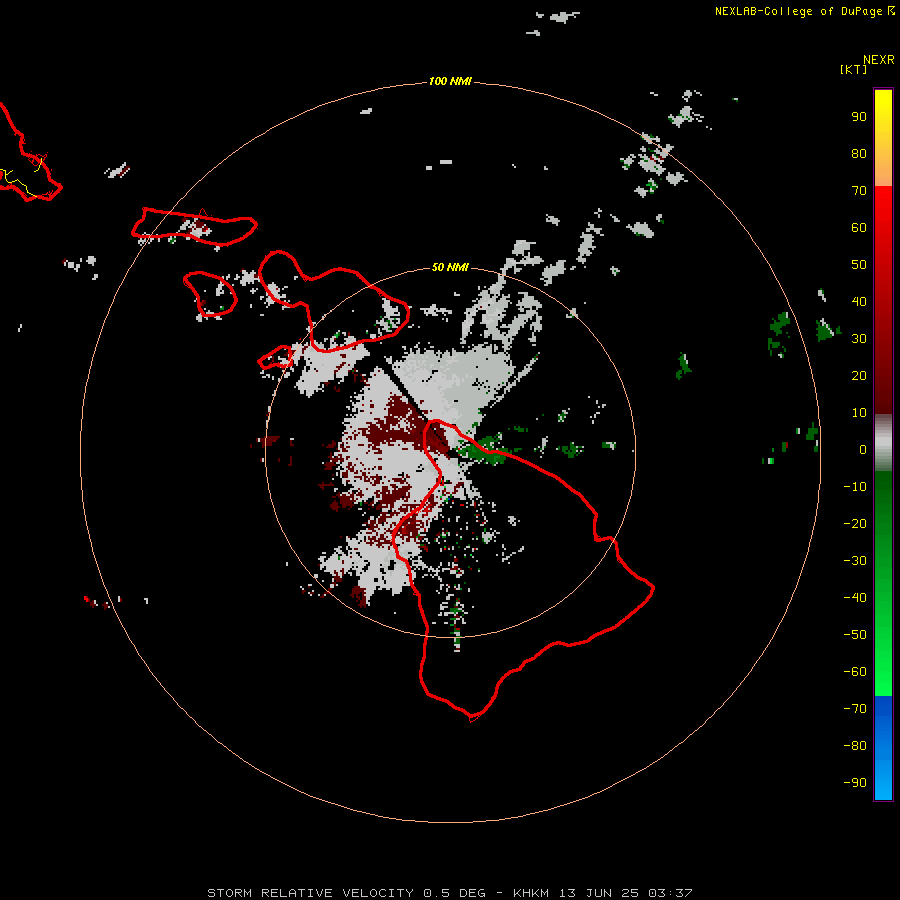This screenshot has width=900, height=900.
Task: Click the -50 value on the velocity scale
Action: (x=855, y=635)
